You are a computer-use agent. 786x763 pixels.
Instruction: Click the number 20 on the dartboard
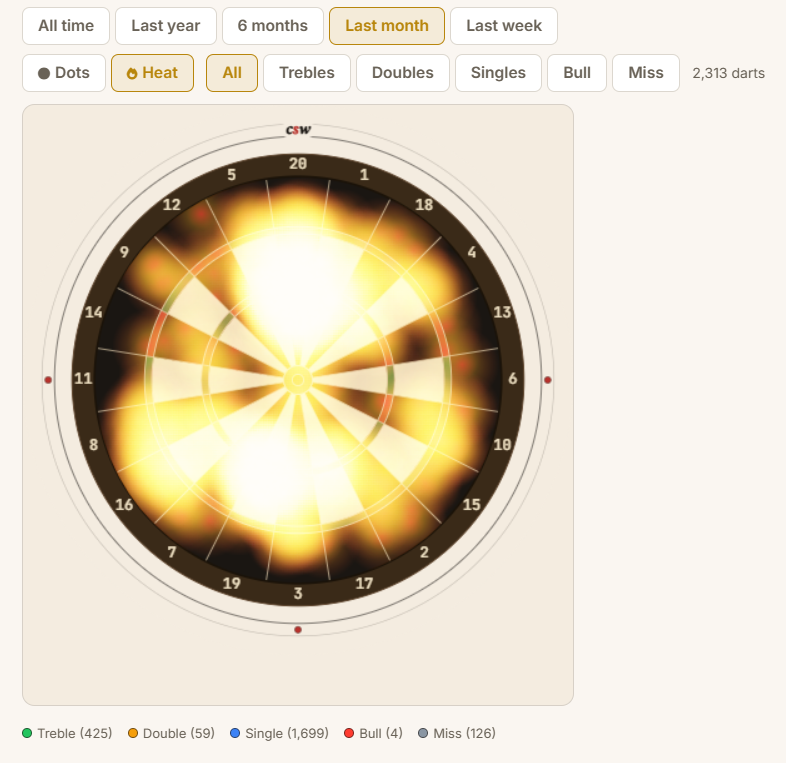click(x=298, y=164)
